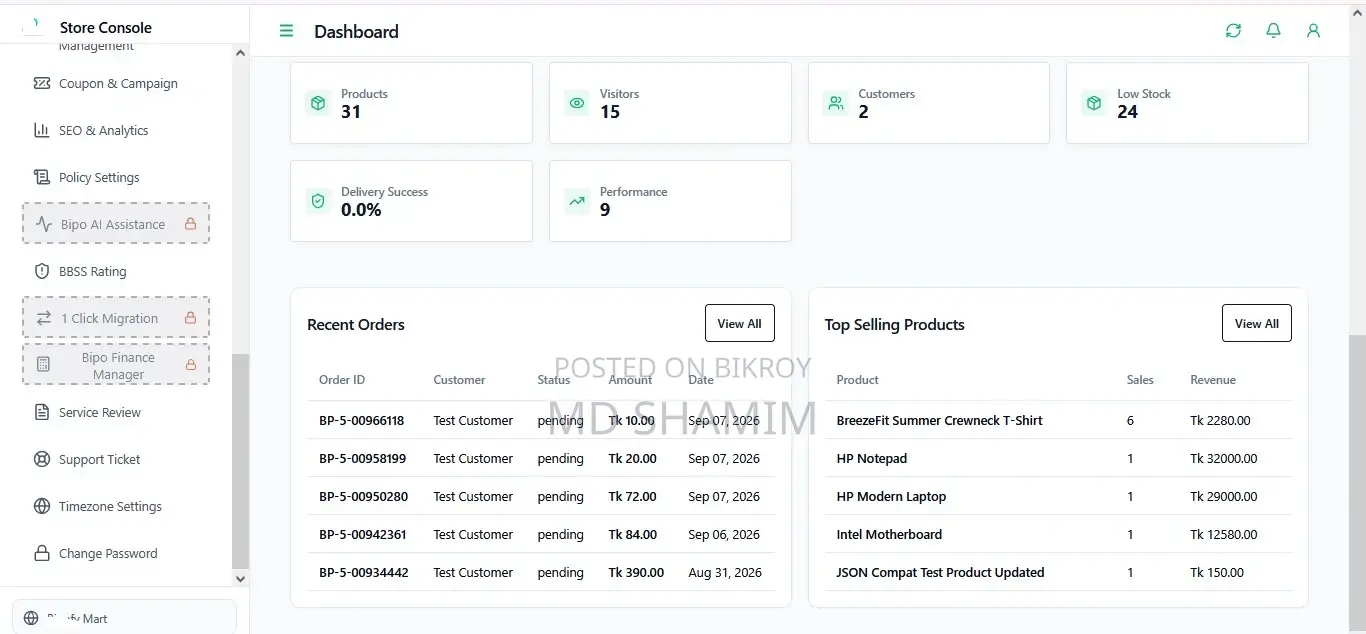Click the SEO & Analytics chart icon
This screenshot has height=634, width=1366.
pyautogui.click(x=42, y=130)
